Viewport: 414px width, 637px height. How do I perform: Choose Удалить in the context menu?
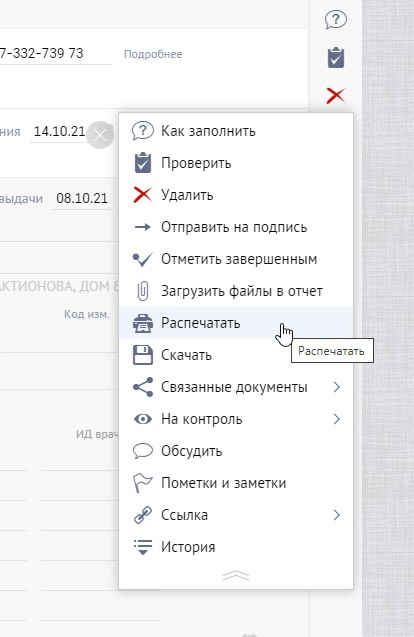236,195
